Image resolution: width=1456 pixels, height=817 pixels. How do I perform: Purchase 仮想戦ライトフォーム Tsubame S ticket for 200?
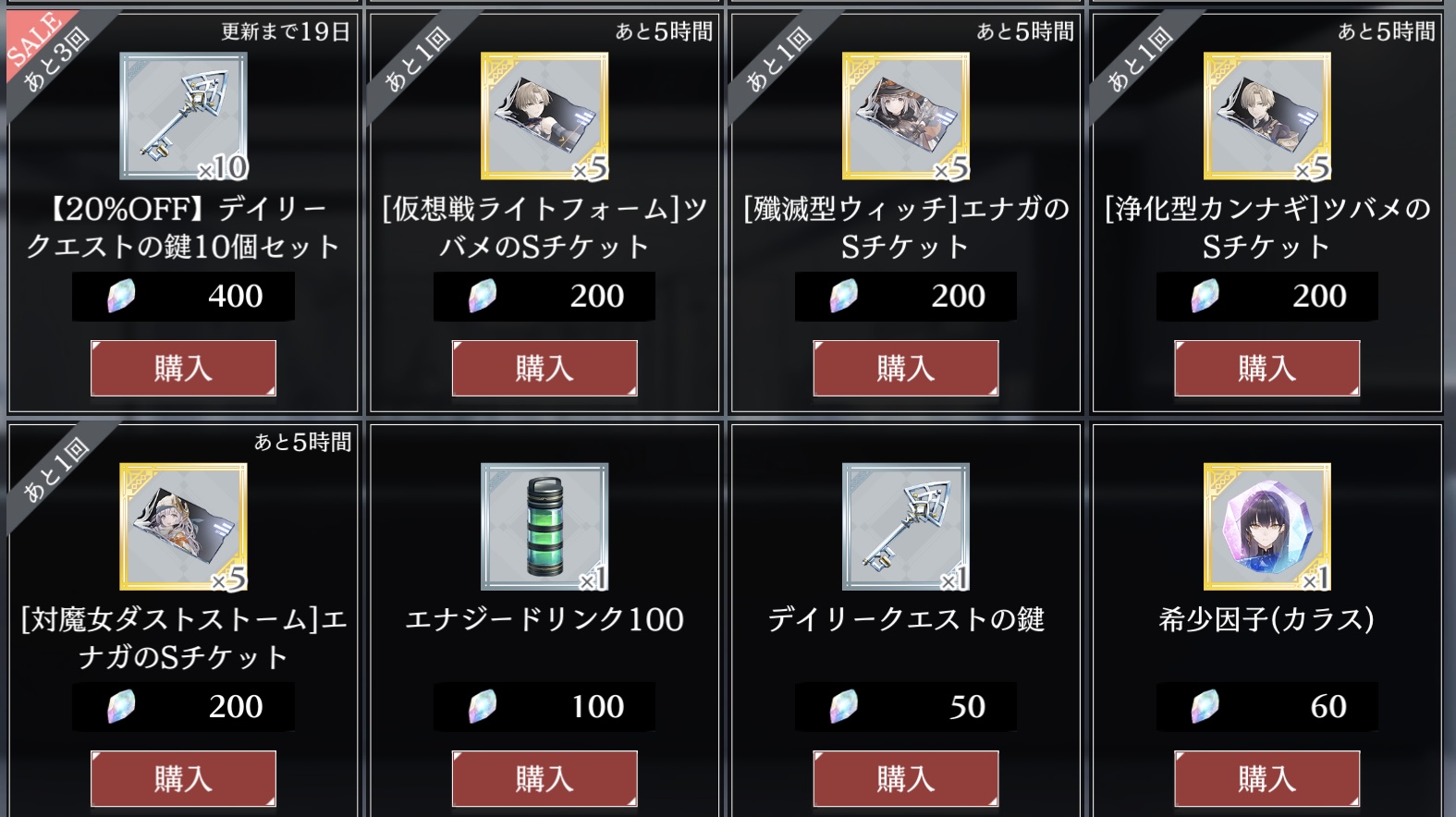pyautogui.click(x=544, y=368)
